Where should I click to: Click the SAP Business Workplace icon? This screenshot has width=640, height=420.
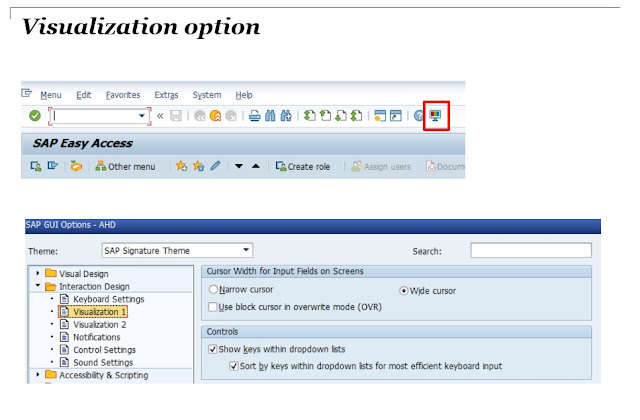tap(76, 166)
